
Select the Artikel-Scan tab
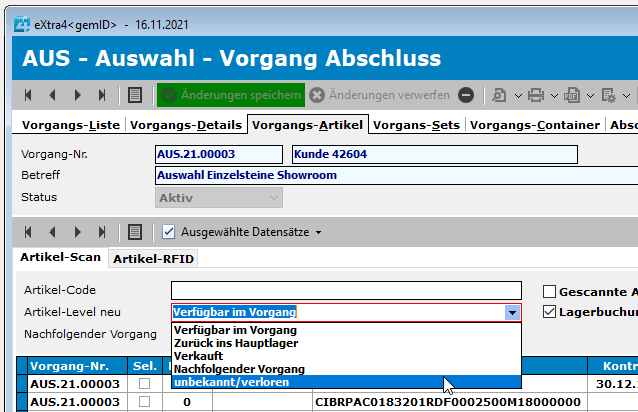point(61,257)
